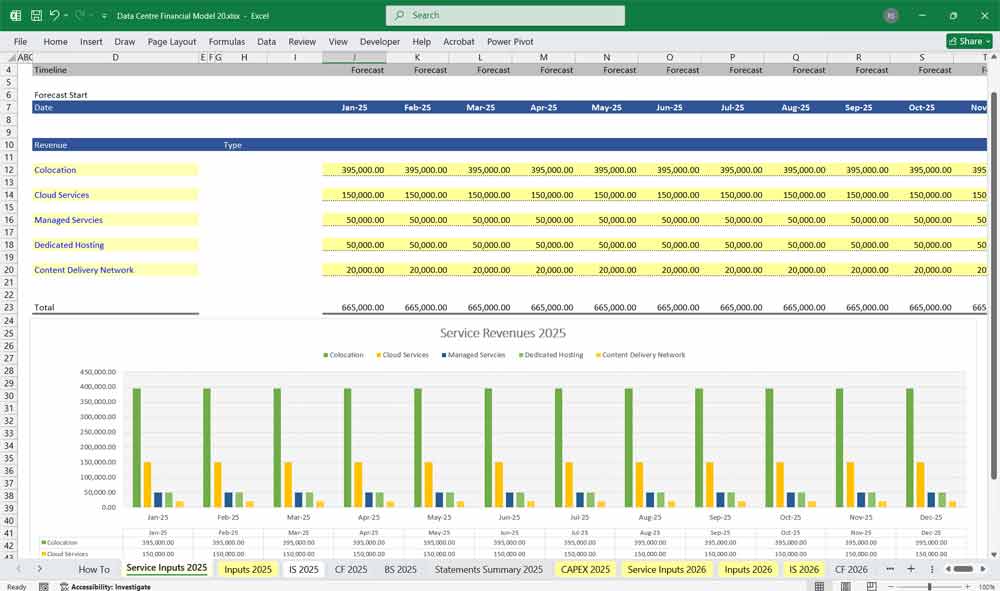Add a new worksheet with the plus icon
The image size is (1000, 591).
pos(913,569)
